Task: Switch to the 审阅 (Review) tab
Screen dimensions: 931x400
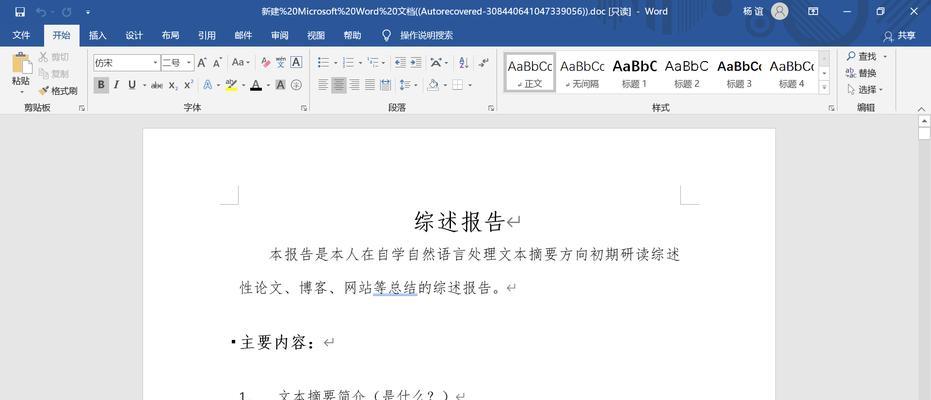Action: 280,35
